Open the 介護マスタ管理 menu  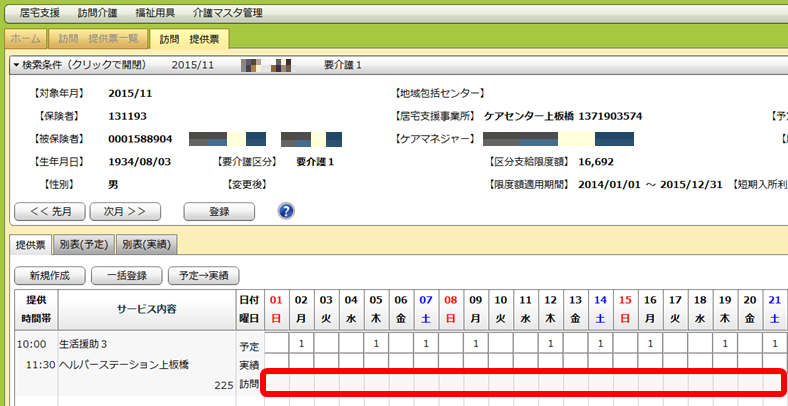228,13
